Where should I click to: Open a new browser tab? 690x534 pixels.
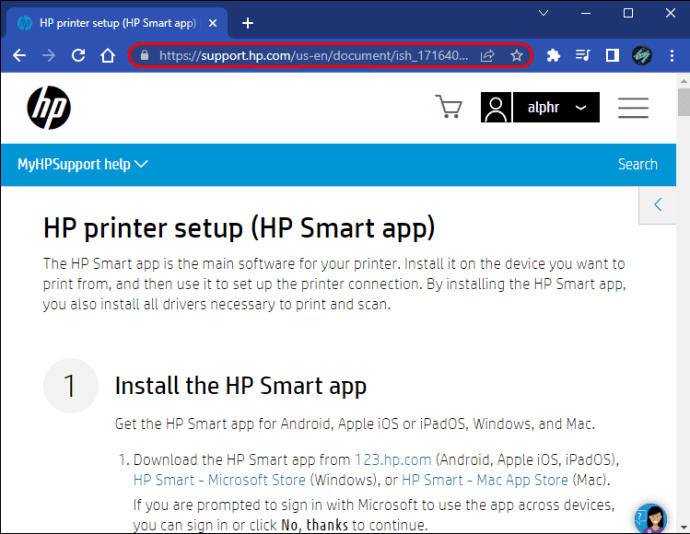(x=248, y=23)
